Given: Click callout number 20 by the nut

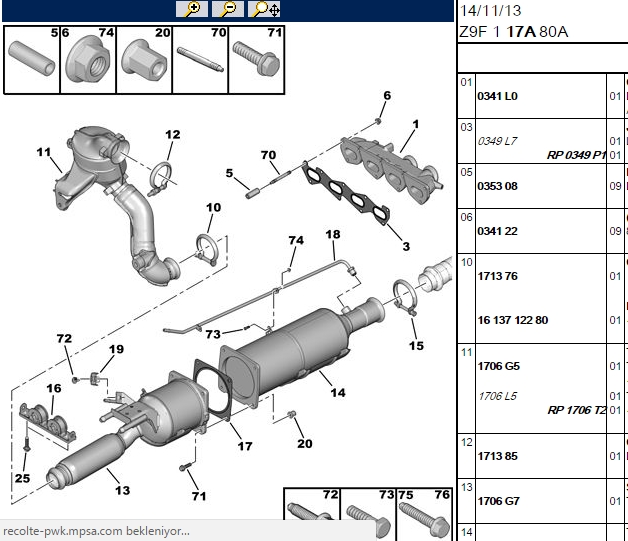Looking at the screenshot, I should point(305,444).
